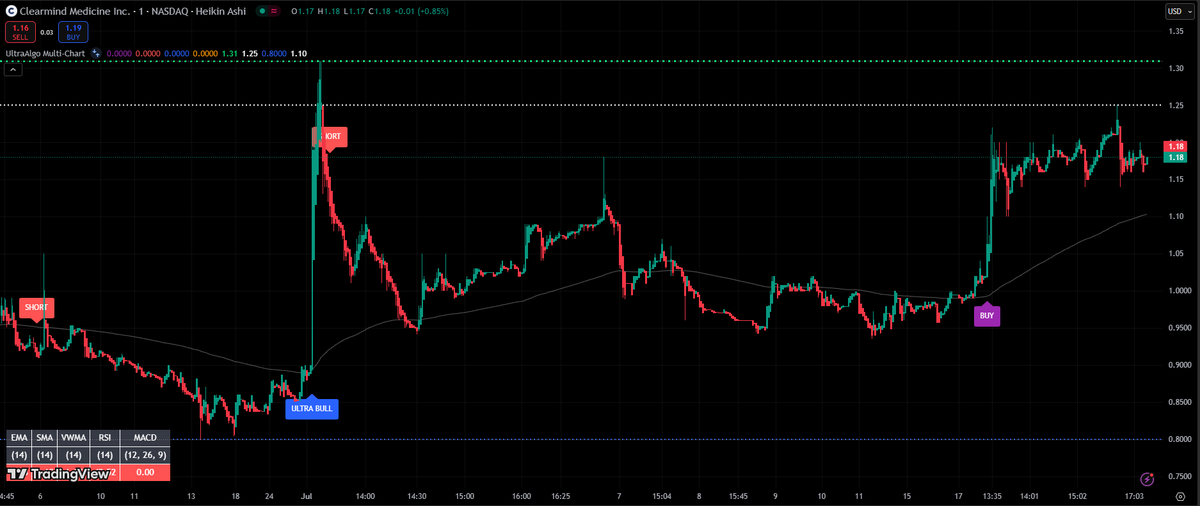Click the 16:25 time axis label
Screen dimensions: 1200x506
562,495
